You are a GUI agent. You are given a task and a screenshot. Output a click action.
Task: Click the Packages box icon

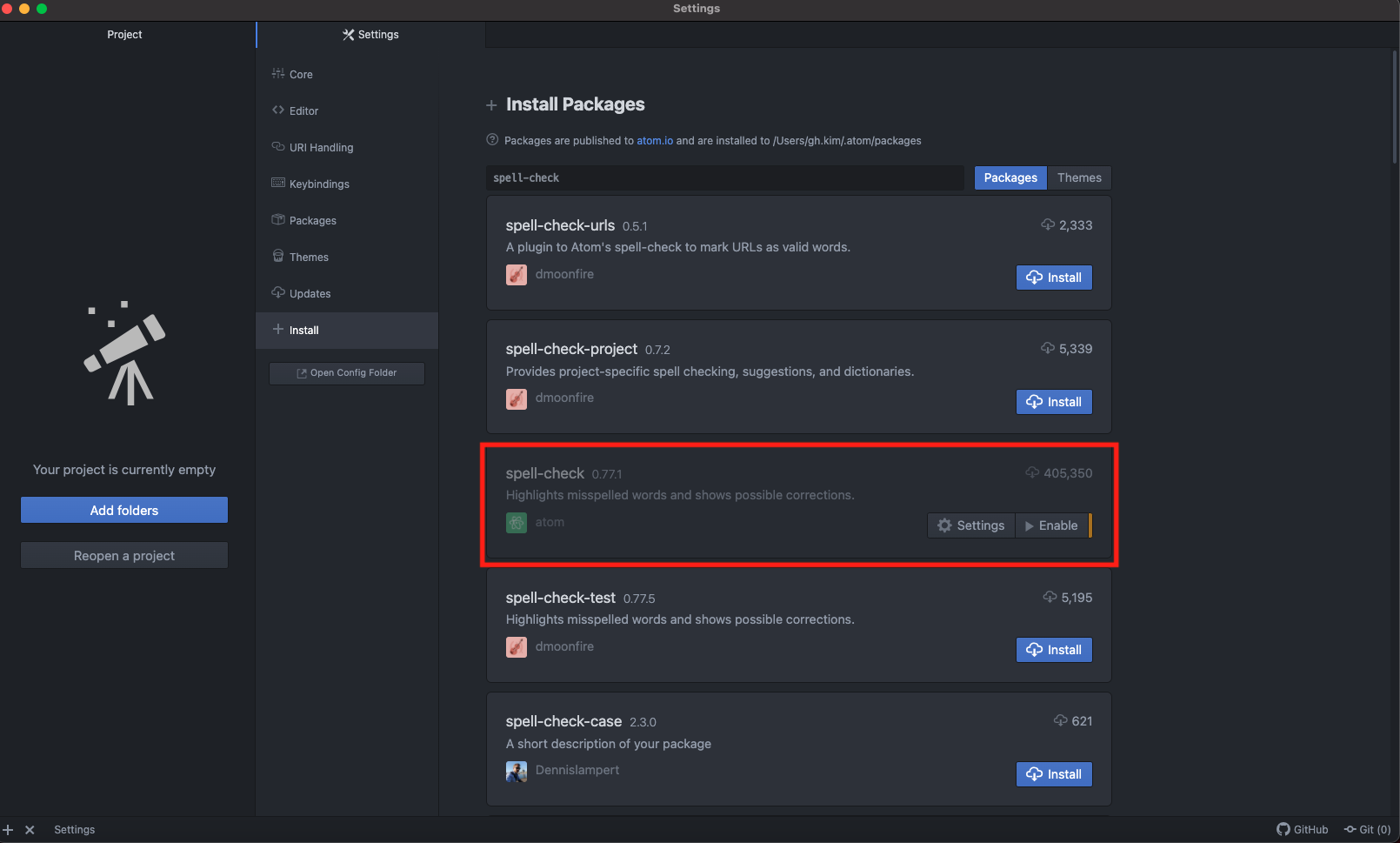pyautogui.click(x=278, y=219)
